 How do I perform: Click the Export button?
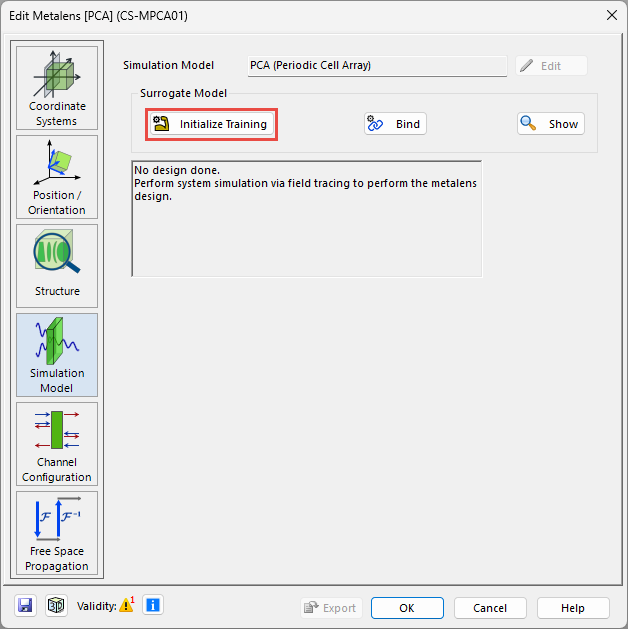tap(330, 608)
